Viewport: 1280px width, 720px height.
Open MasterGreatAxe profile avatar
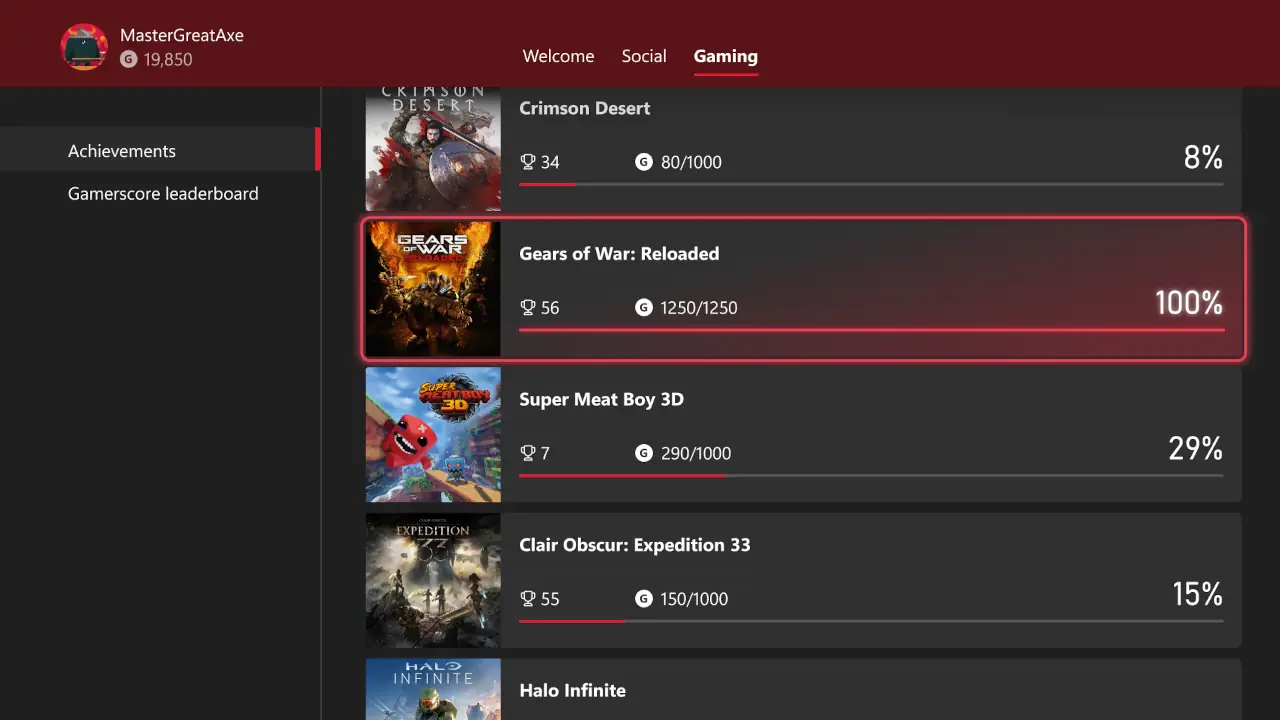84,47
